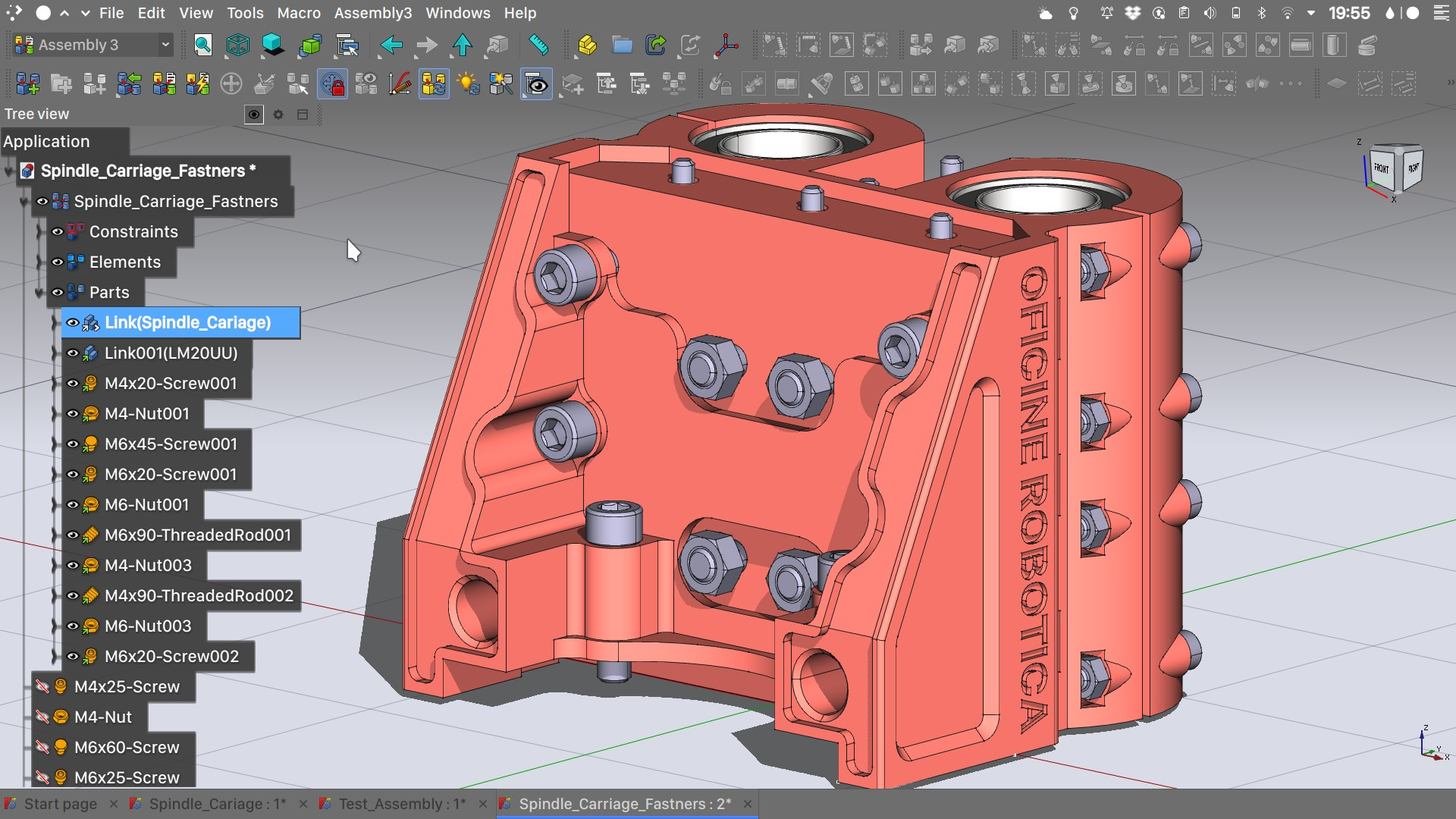Click the fit-all magnifier view icon

tap(202, 45)
